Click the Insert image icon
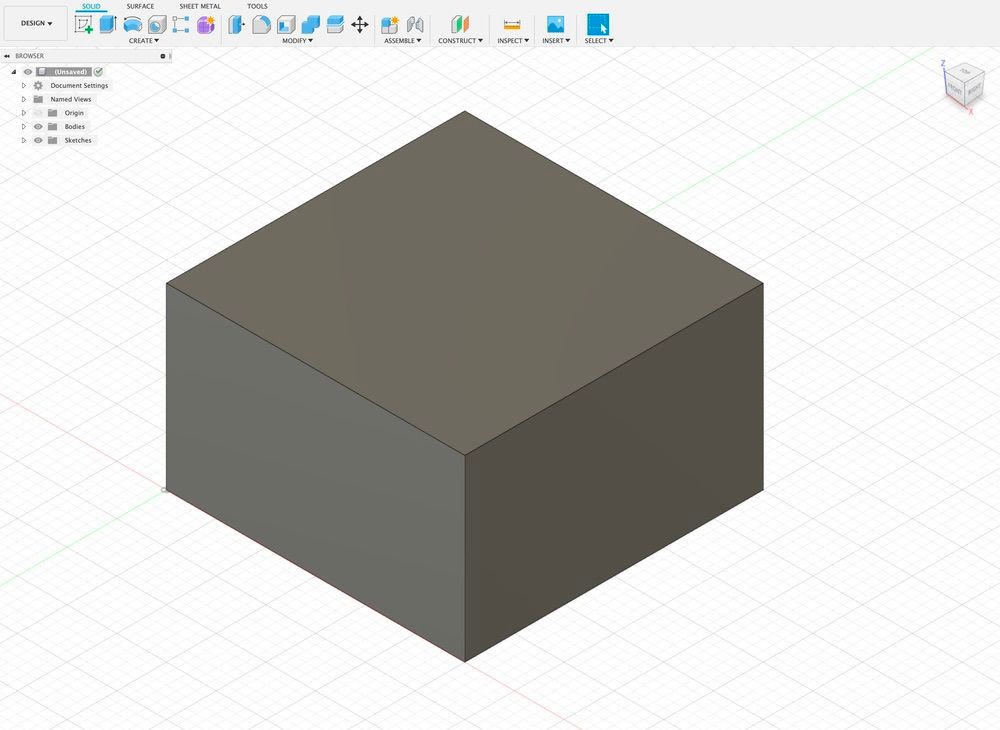 click(x=555, y=25)
